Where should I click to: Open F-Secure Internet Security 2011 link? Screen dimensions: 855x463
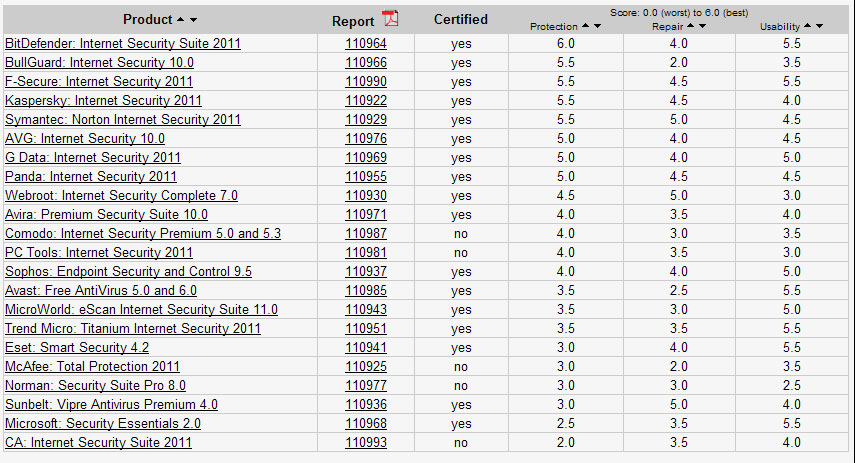pos(99,82)
